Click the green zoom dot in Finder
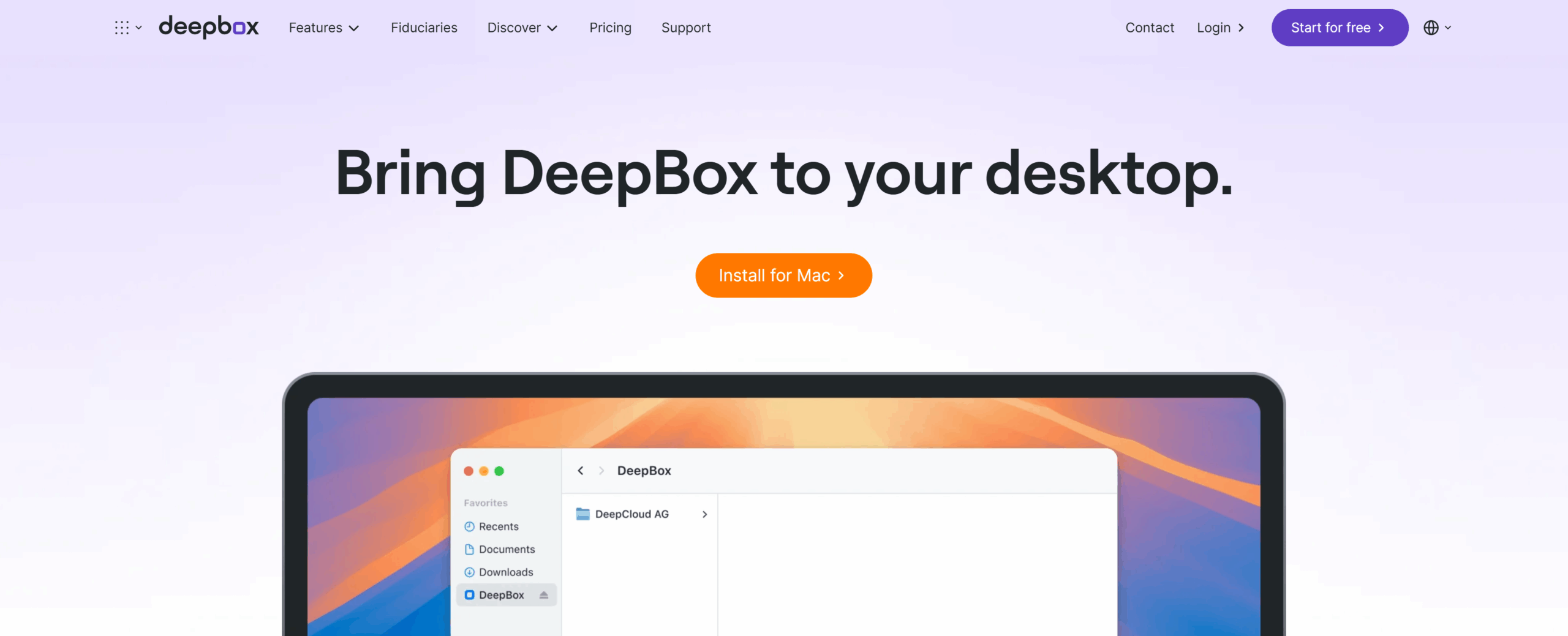This screenshot has height=636, width=1568. pyautogui.click(x=499, y=471)
